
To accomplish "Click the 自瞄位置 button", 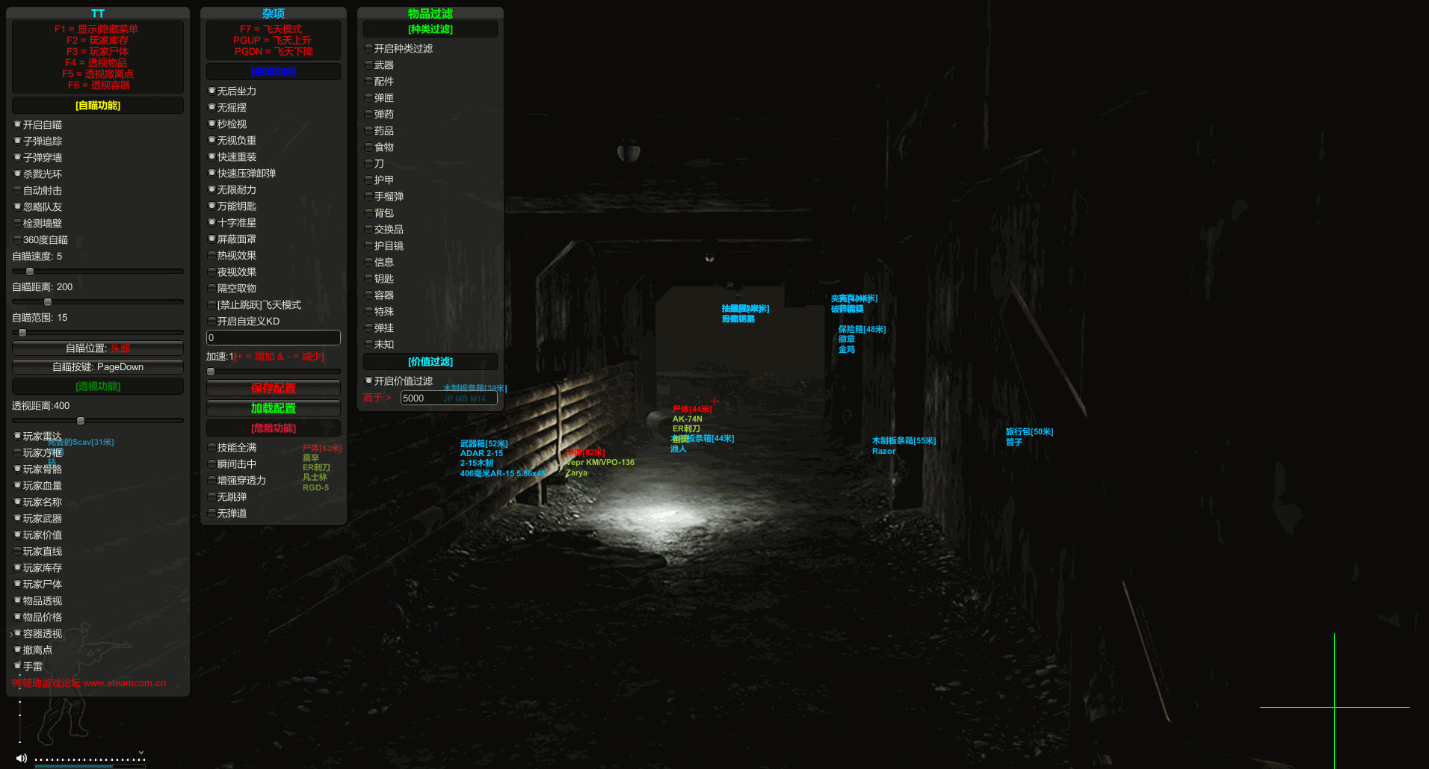I will (x=98, y=348).
